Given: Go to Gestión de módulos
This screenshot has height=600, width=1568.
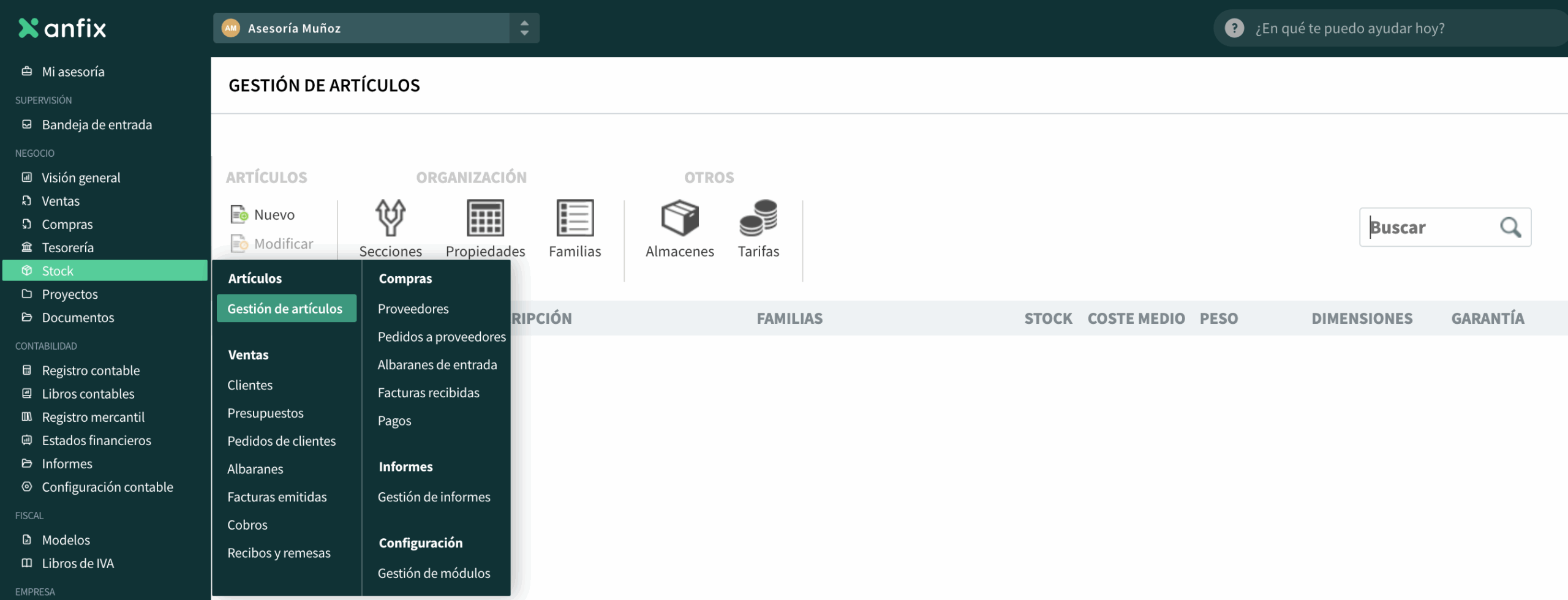Looking at the screenshot, I should tap(434, 573).
